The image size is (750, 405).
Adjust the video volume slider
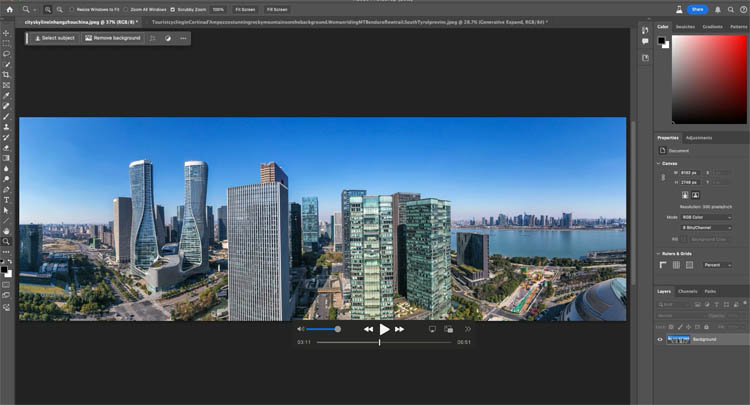click(322, 329)
